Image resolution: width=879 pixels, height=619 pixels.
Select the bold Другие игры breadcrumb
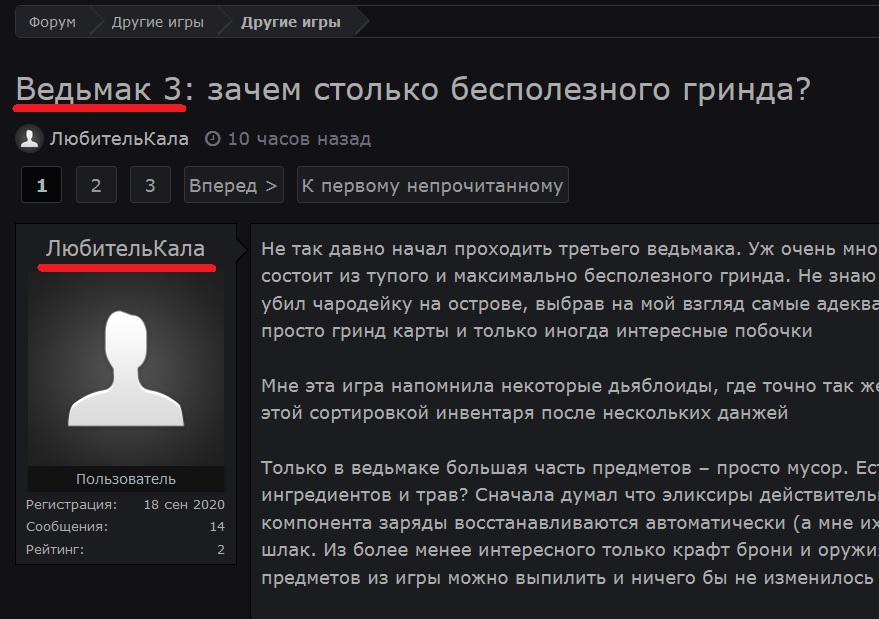click(290, 22)
